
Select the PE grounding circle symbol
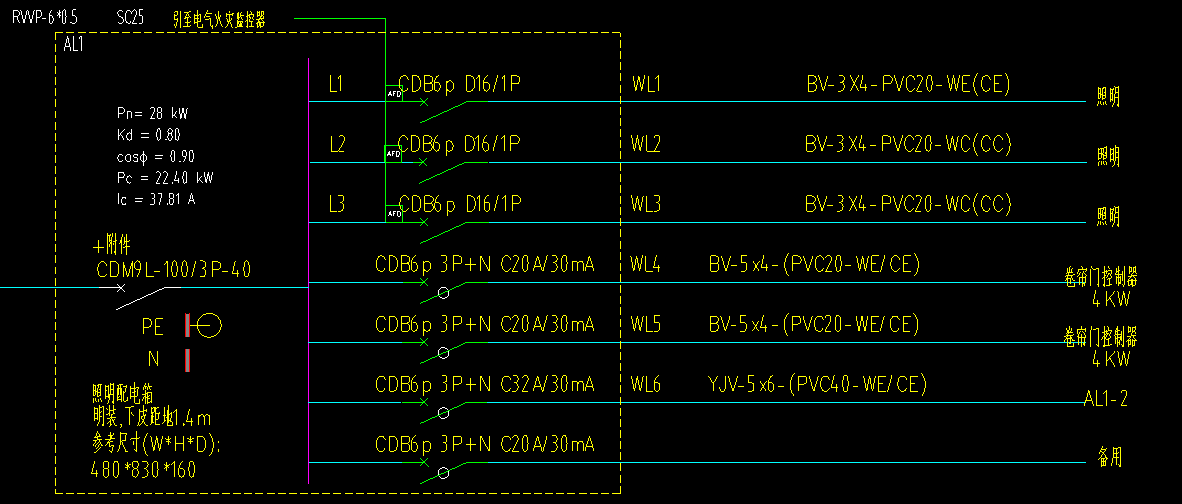pyautogui.click(x=208, y=326)
